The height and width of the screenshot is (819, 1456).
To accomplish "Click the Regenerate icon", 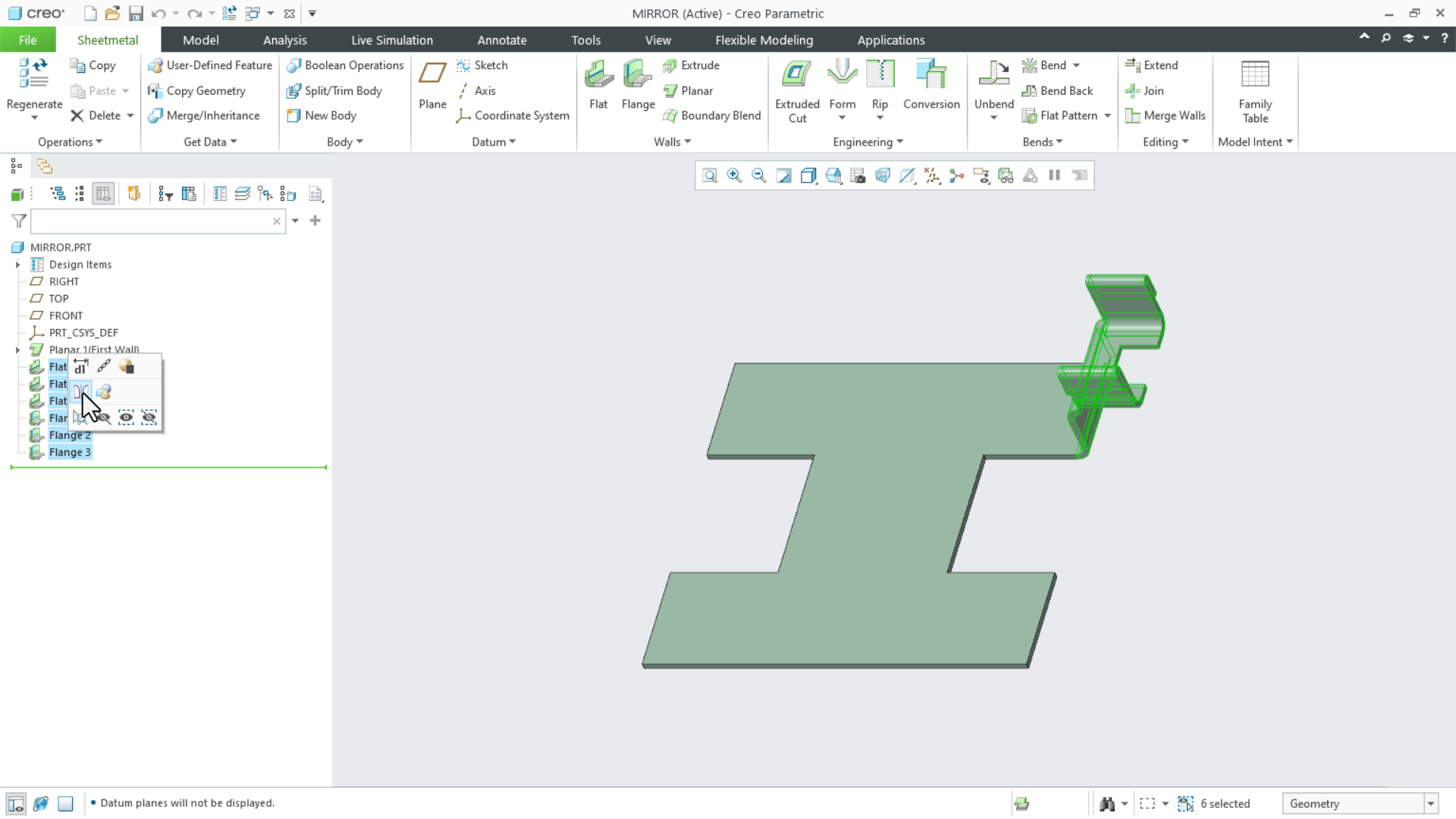I will (34, 75).
